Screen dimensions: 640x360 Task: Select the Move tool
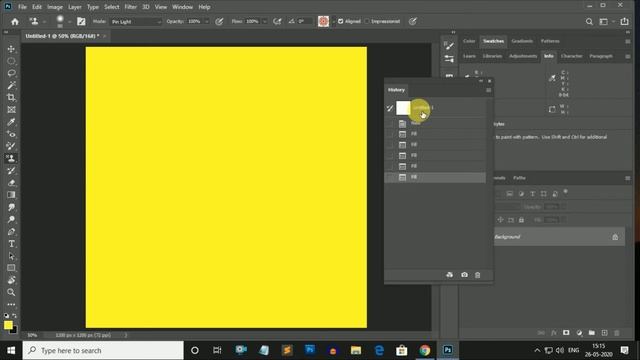11,49
